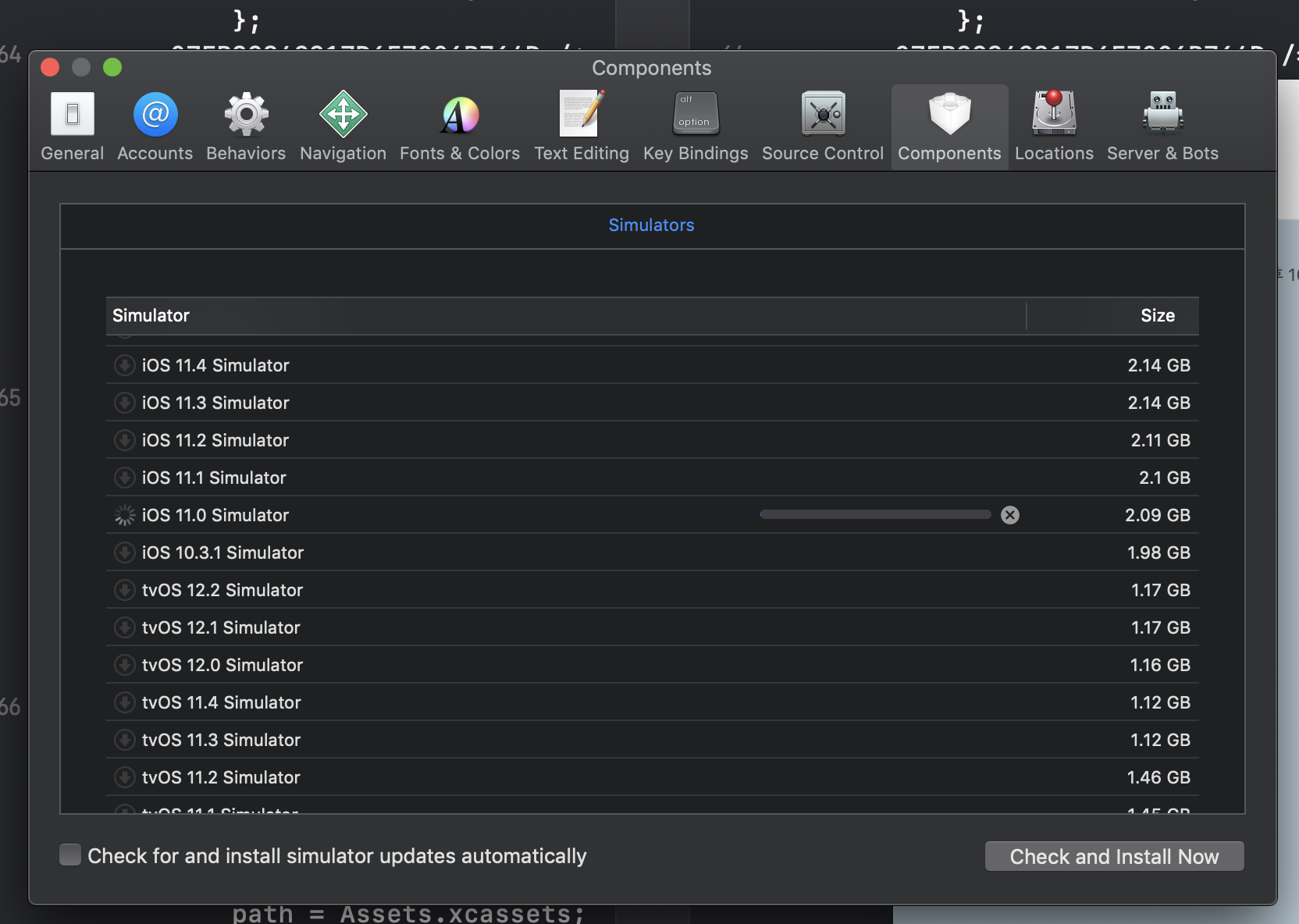Open the General preferences pane

click(x=73, y=126)
